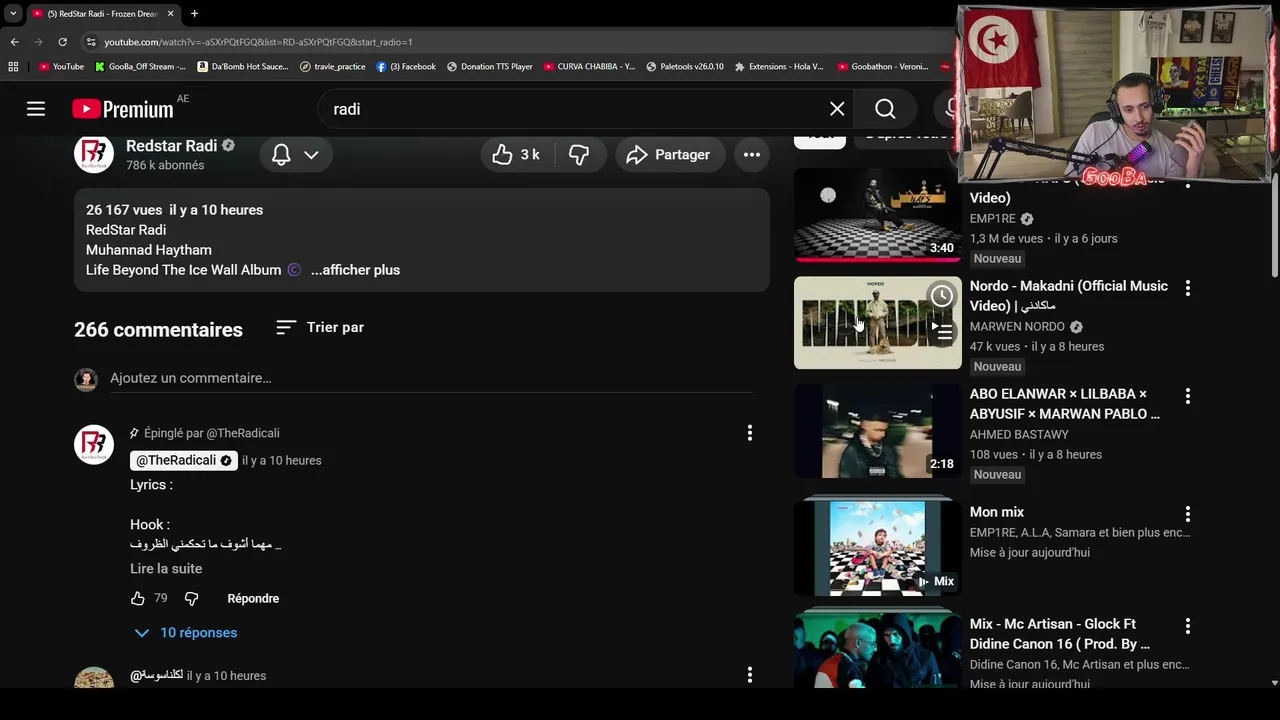1280x720 pixels.
Task: Open options menu of second comment
Action: point(750,675)
